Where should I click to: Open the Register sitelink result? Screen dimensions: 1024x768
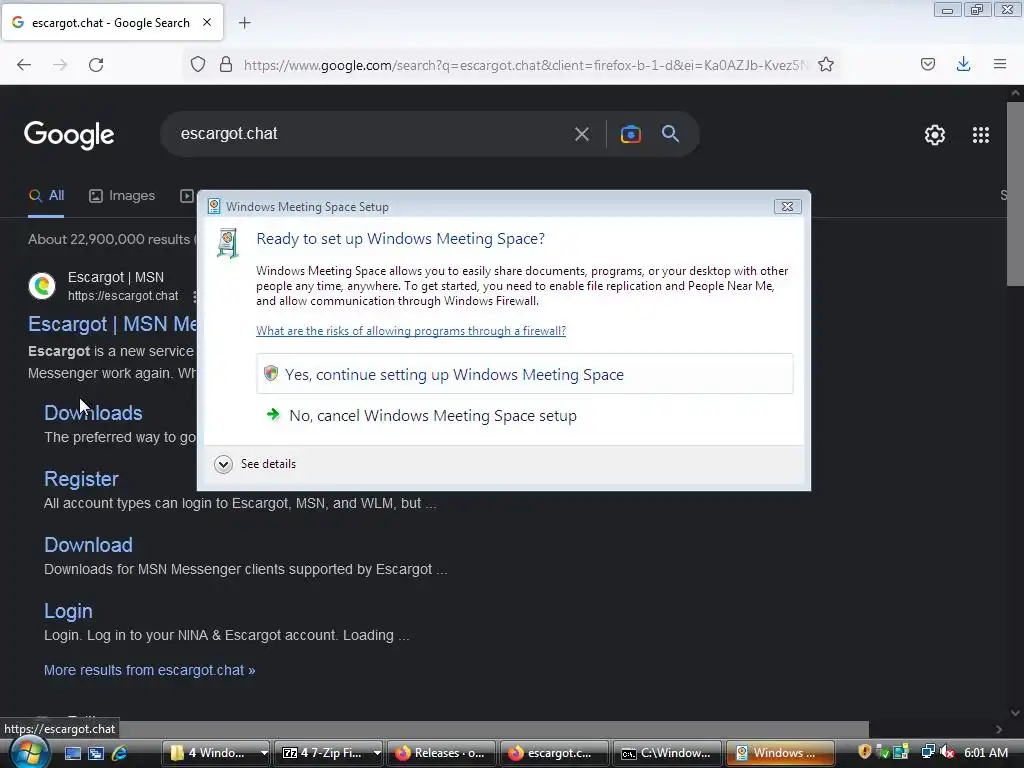pos(81,479)
